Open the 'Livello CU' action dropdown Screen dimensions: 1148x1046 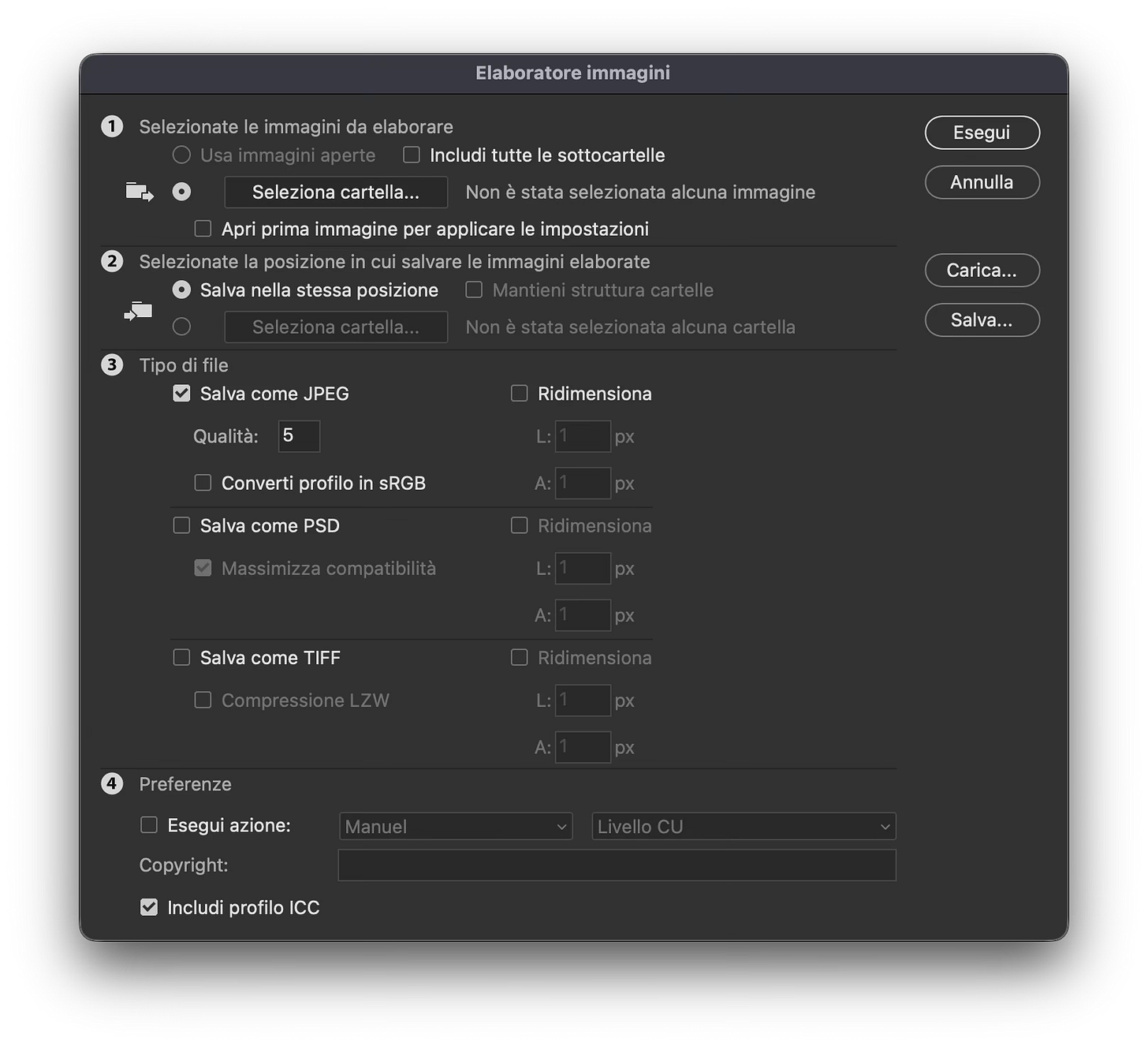(x=744, y=826)
